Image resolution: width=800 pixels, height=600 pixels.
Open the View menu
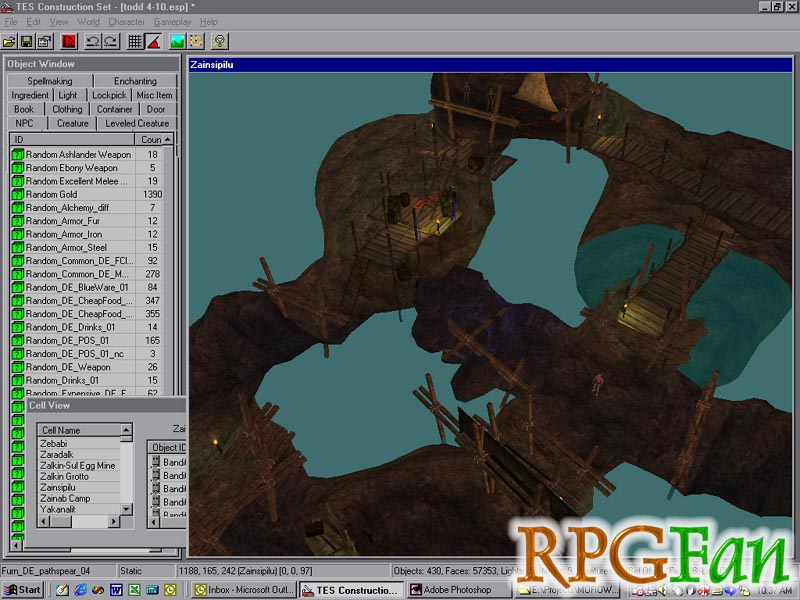tap(59, 22)
